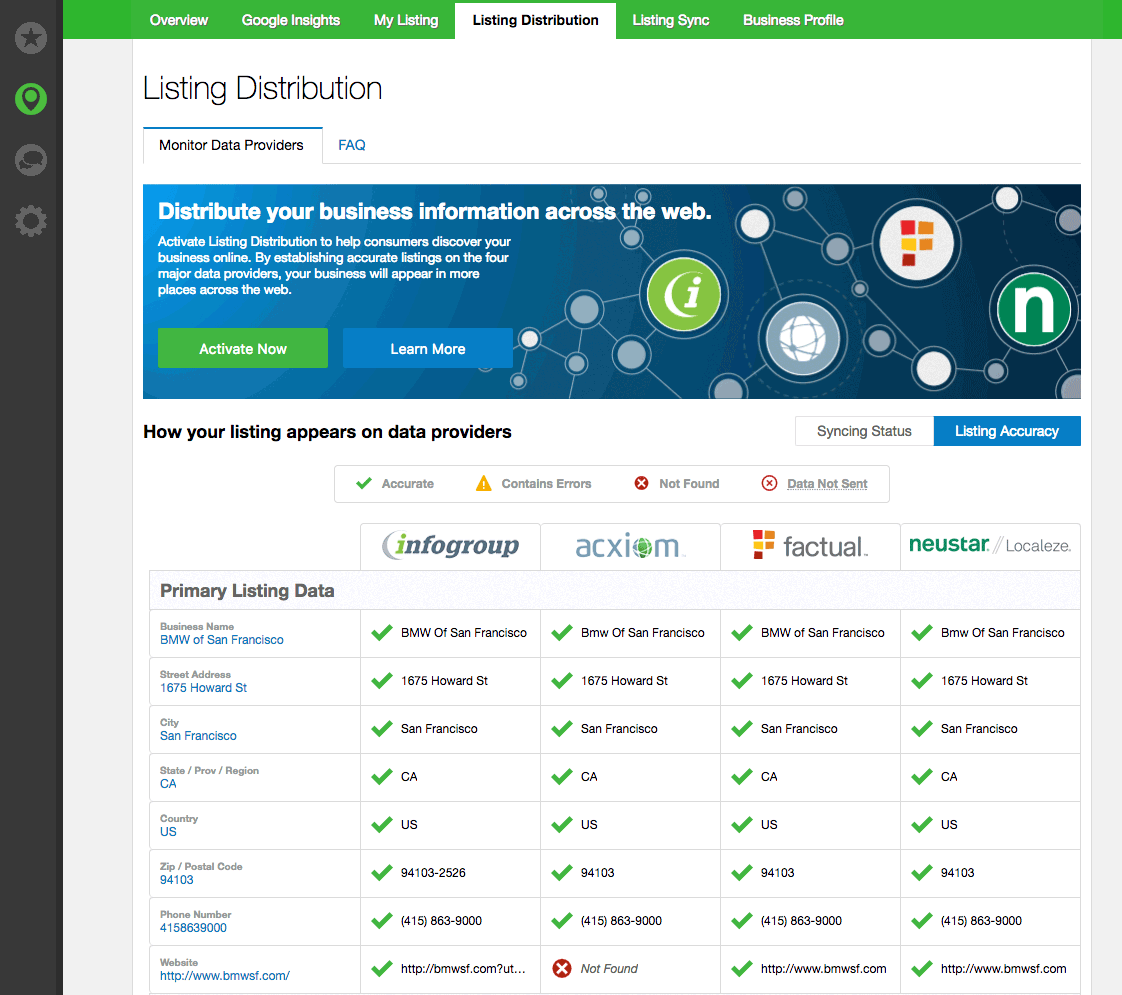Click the Infogroup checkmark in the State / Prov / Region row

click(381, 777)
